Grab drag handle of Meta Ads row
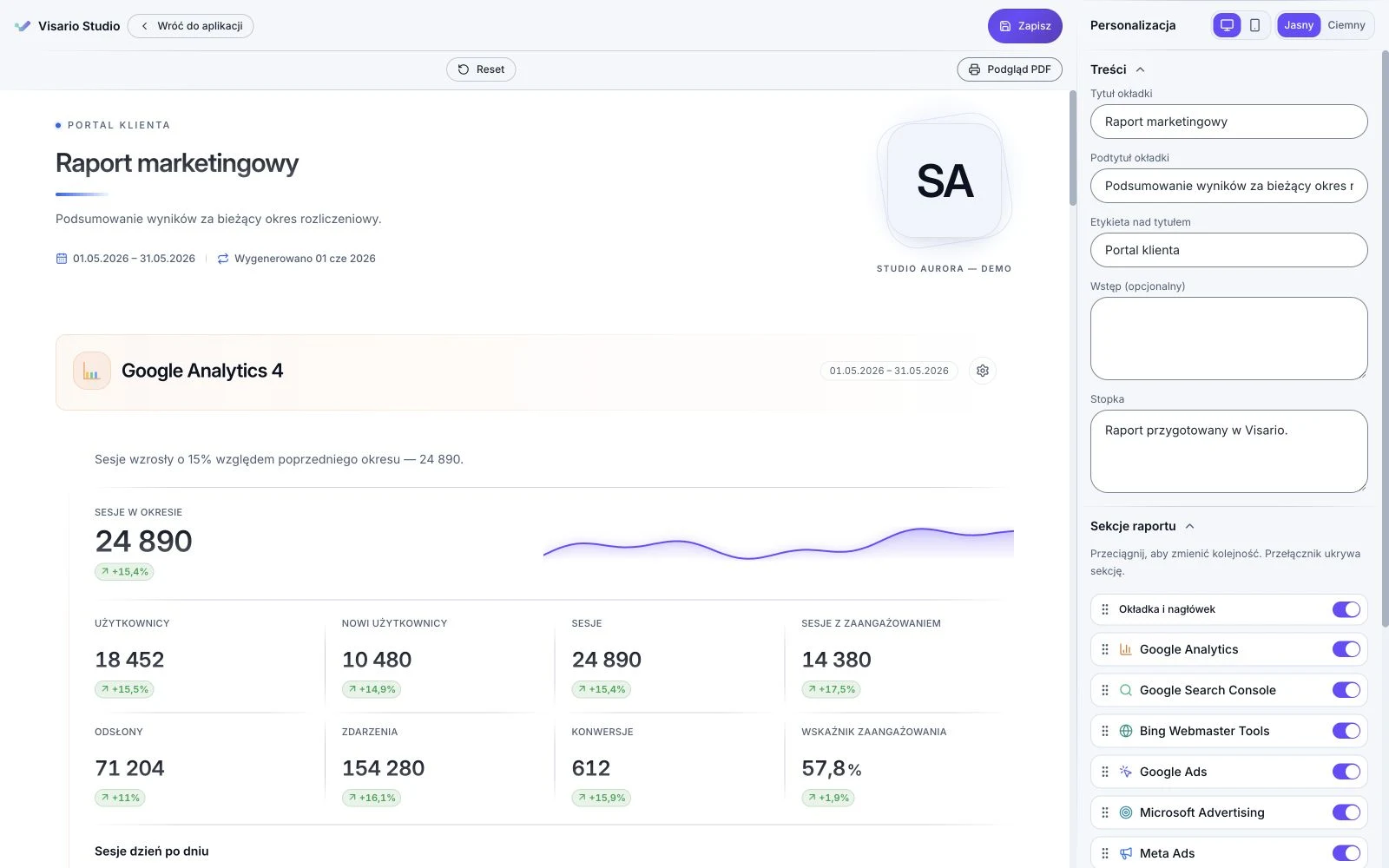1389x868 pixels. (1105, 853)
